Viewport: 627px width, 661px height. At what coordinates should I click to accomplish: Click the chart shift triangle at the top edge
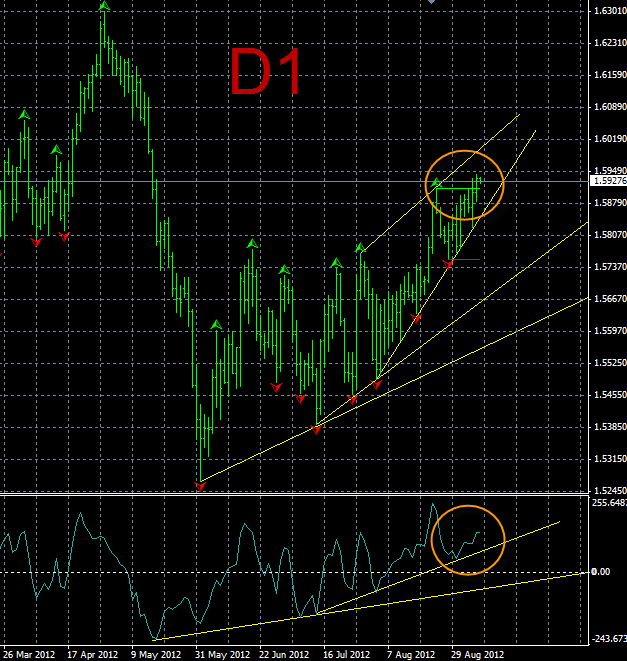[431, 2]
